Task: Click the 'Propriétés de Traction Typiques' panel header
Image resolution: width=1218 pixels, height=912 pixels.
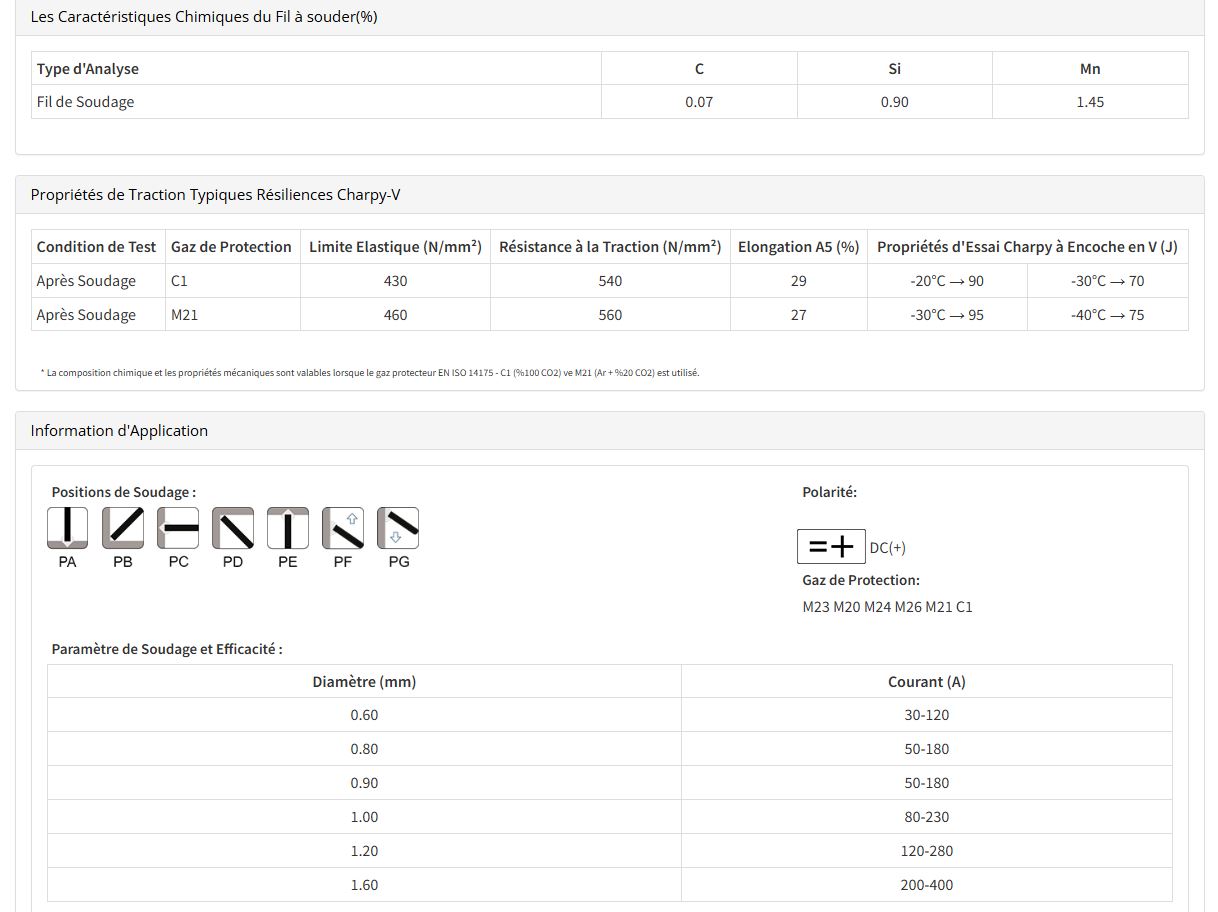Action: point(215,195)
